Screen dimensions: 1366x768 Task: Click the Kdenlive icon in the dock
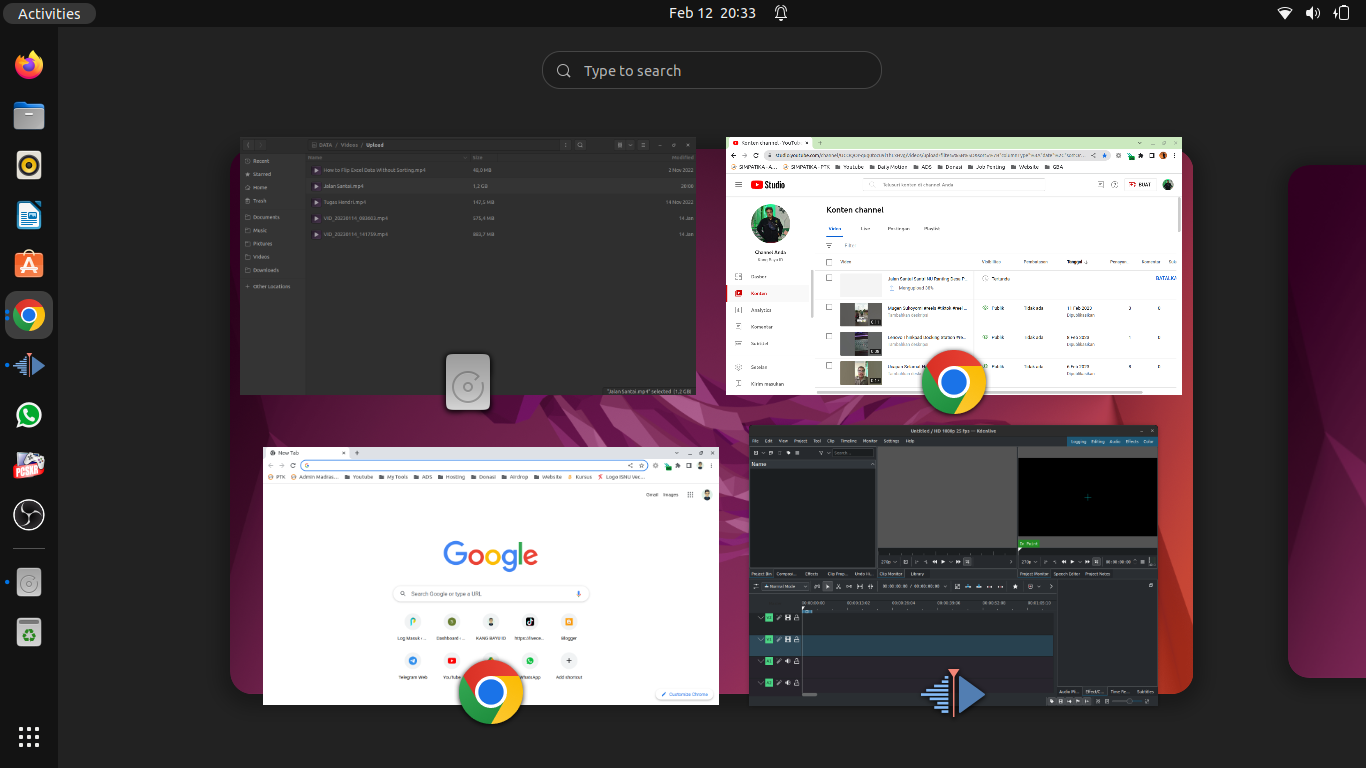click(29, 366)
